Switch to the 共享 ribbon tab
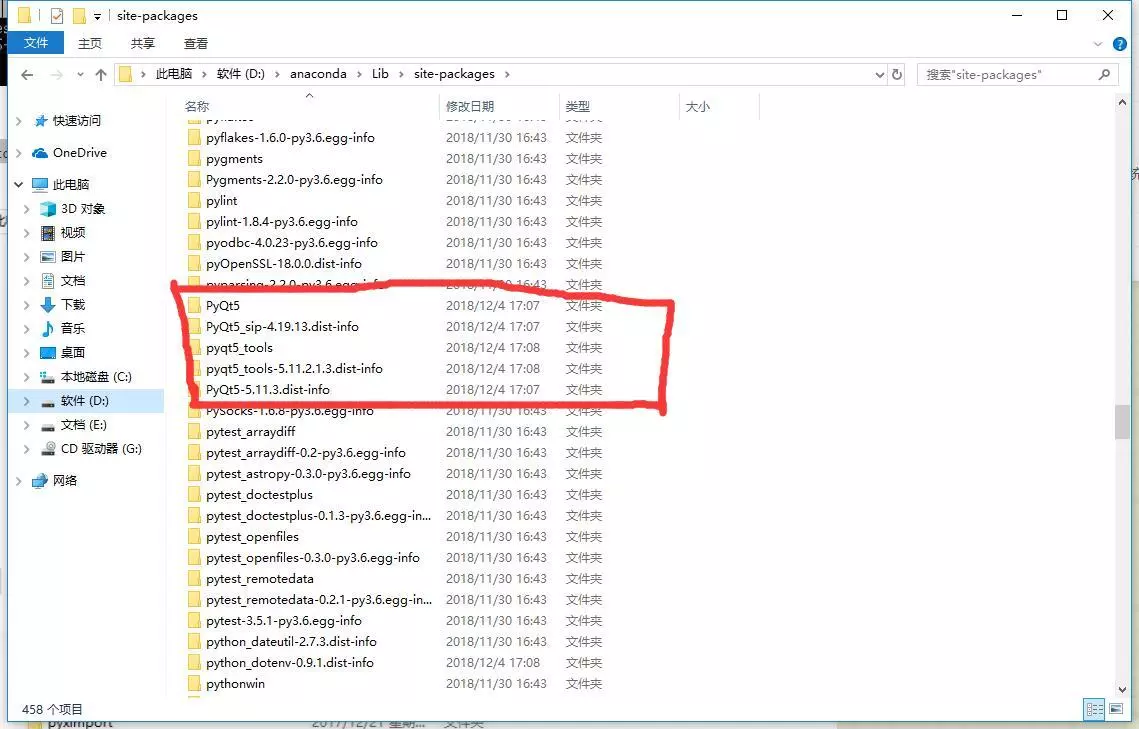 pyautogui.click(x=142, y=43)
